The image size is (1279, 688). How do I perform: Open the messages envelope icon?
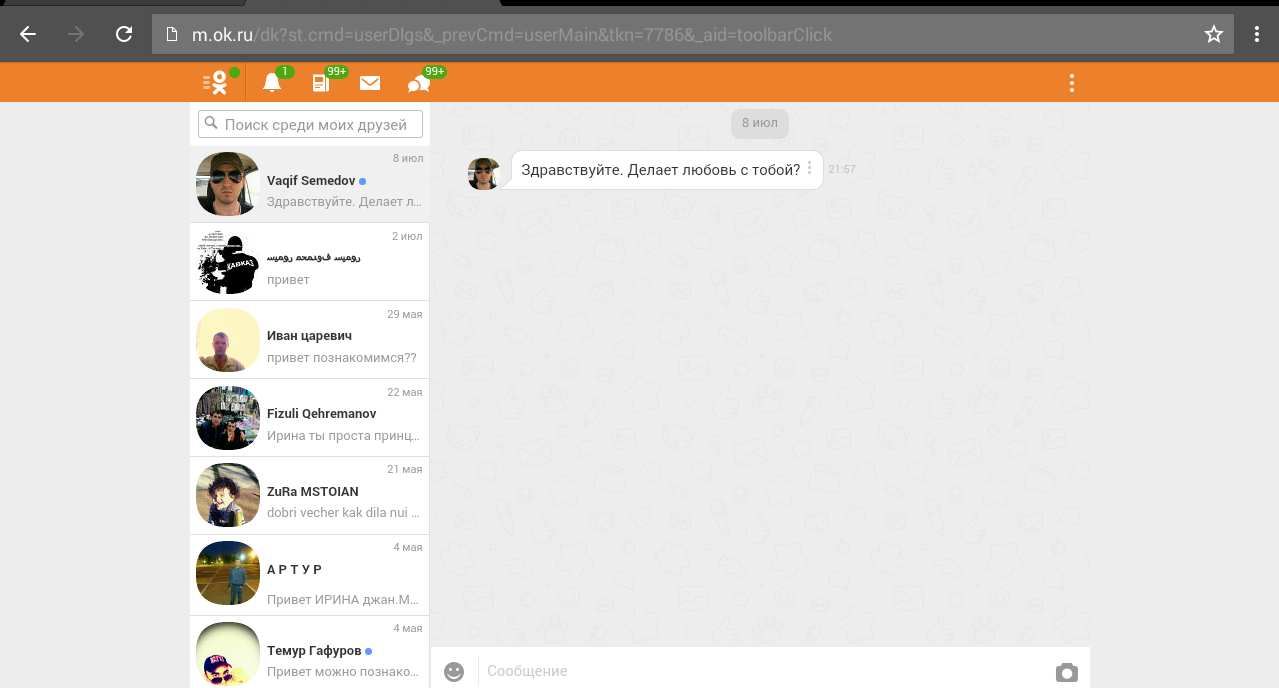pyautogui.click(x=370, y=83)
